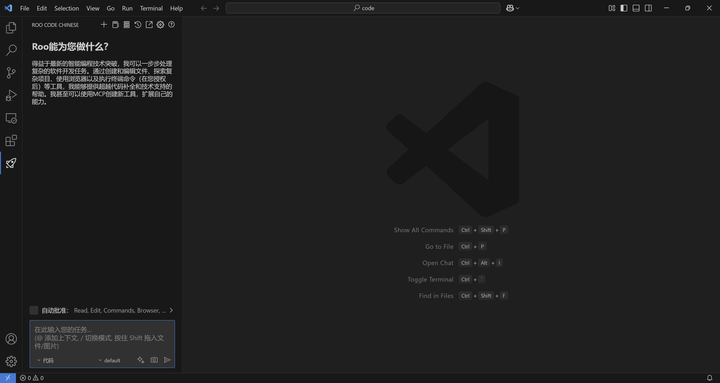This screenshot has width=720, height=383.
Task: Open Run and Debug view
Action: (x=11, y=96)
